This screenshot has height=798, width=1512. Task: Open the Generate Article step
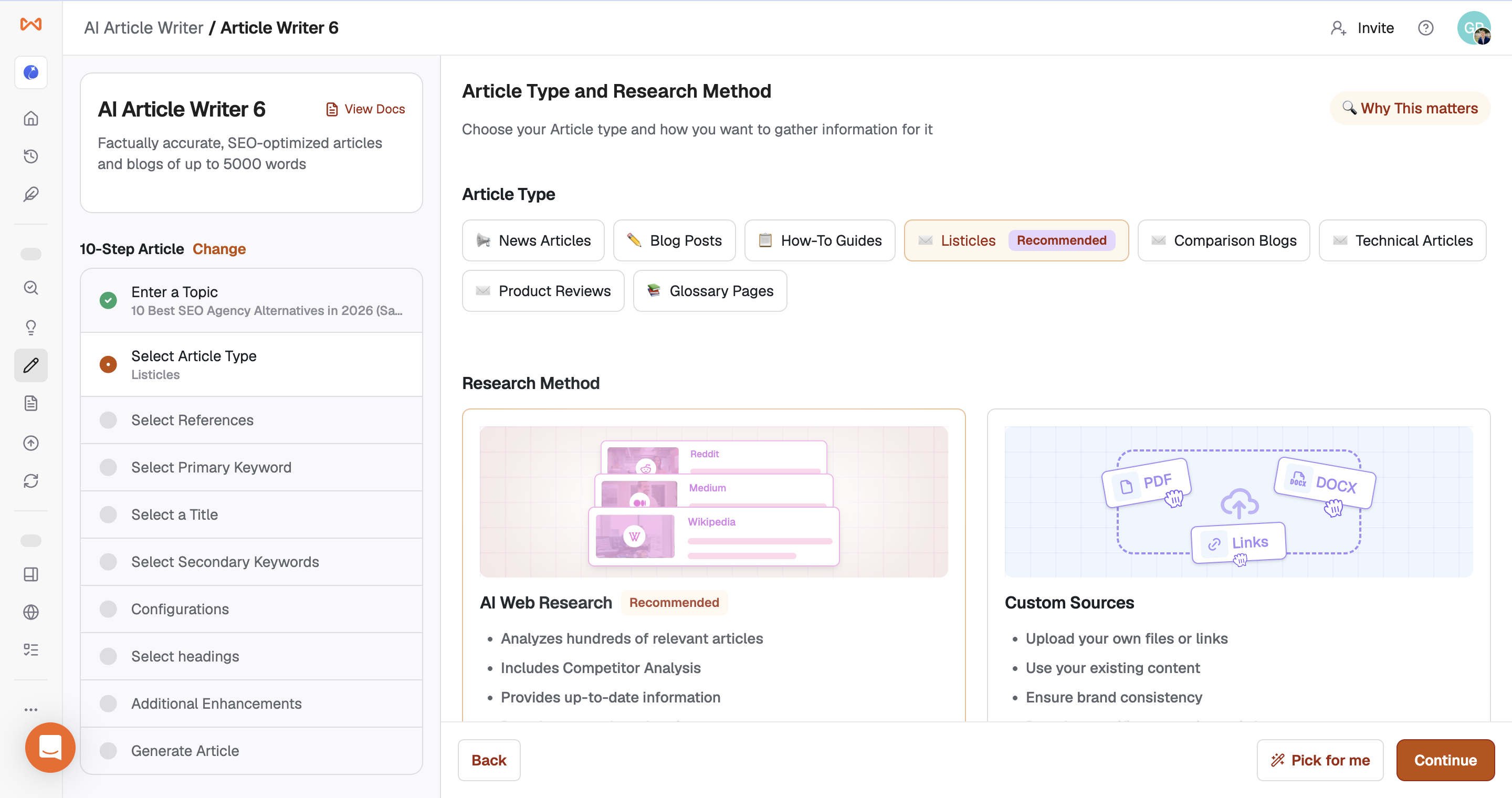(x=251, y=750)
